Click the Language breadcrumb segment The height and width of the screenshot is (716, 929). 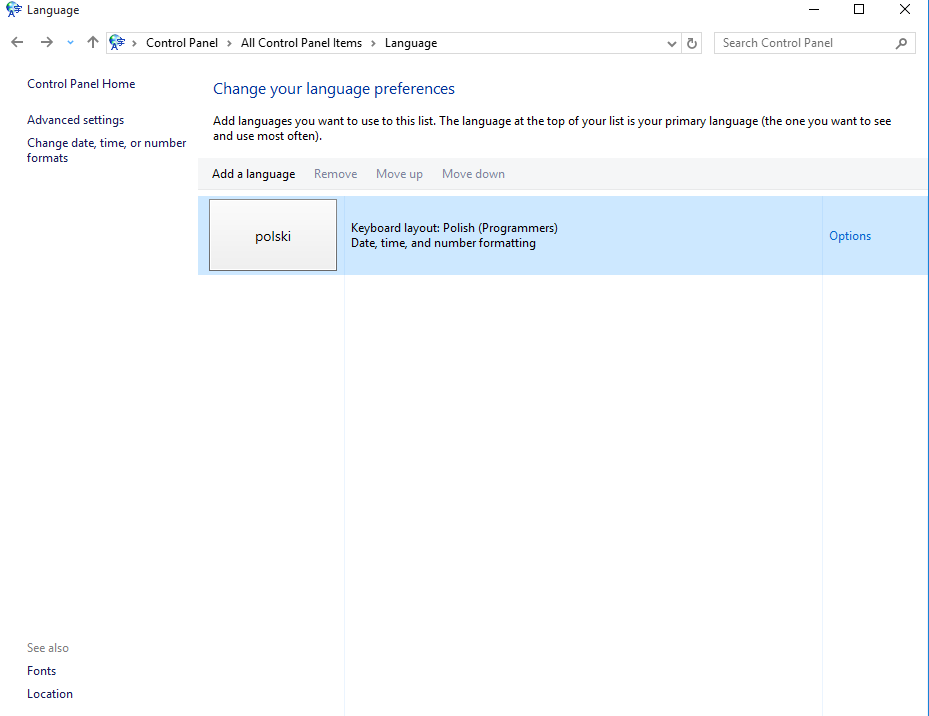(411, 43)
